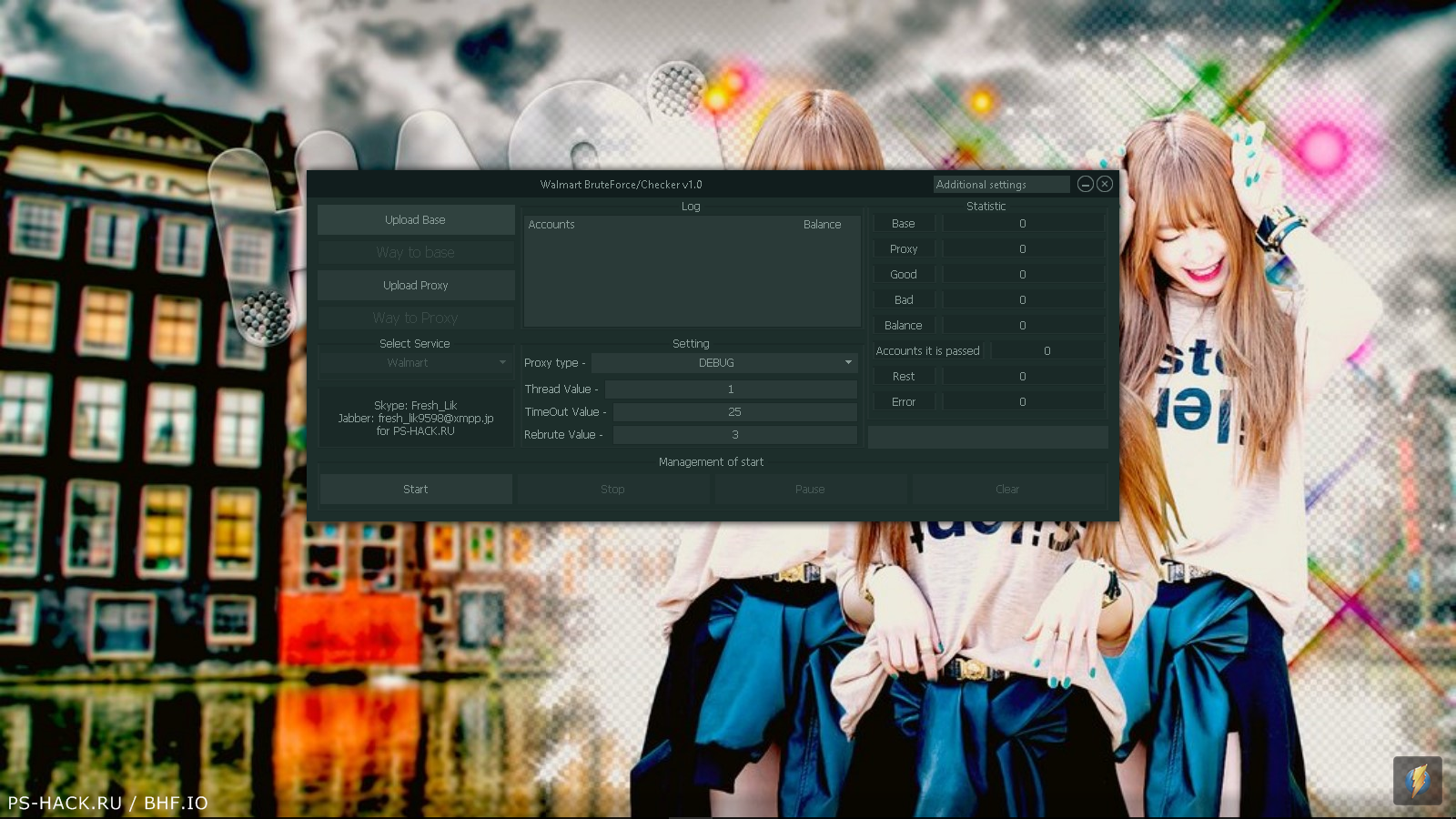1456x819 pixels.
Task: Click the TimeOut Value field showing 25
Action: tap(734, 412)
